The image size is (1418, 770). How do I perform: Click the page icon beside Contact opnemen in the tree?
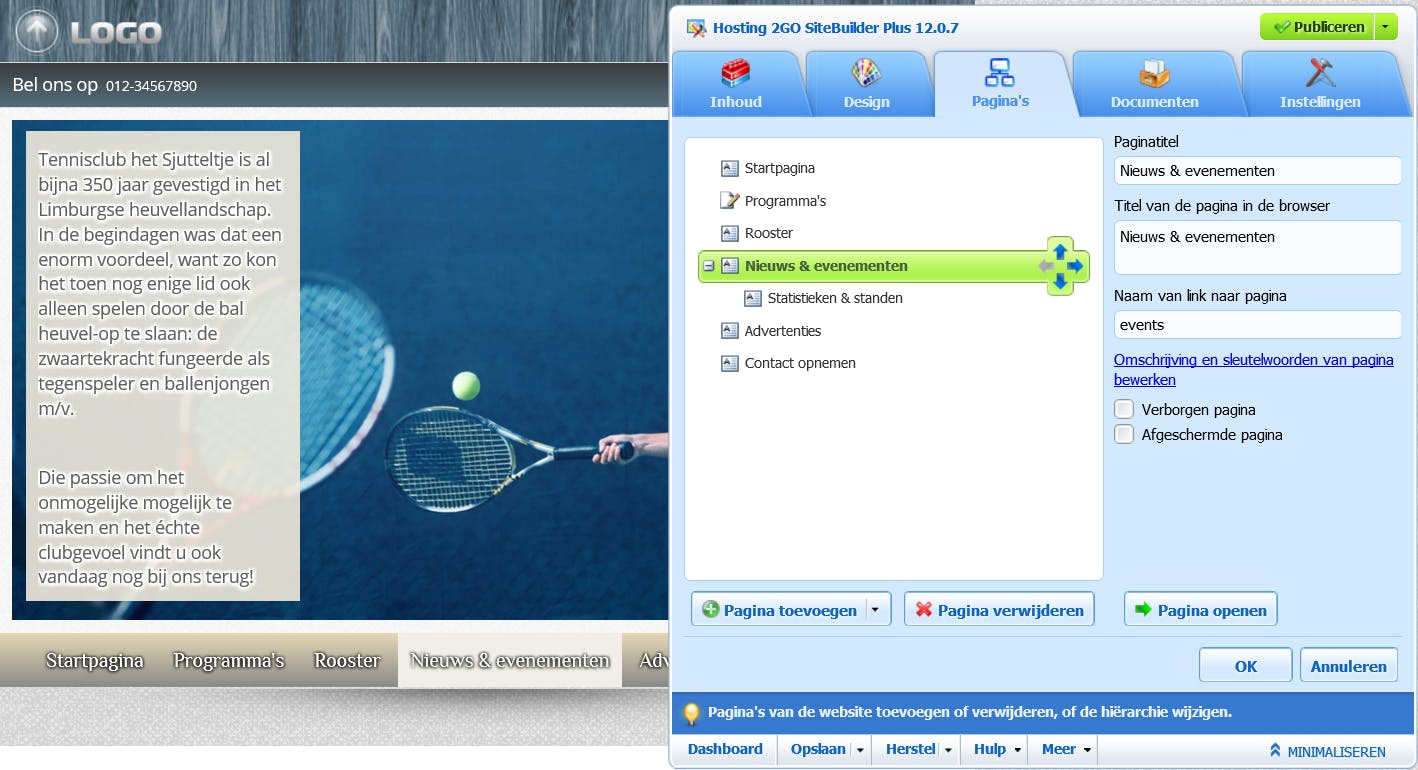pyautogui.click(x=730, y=363)
